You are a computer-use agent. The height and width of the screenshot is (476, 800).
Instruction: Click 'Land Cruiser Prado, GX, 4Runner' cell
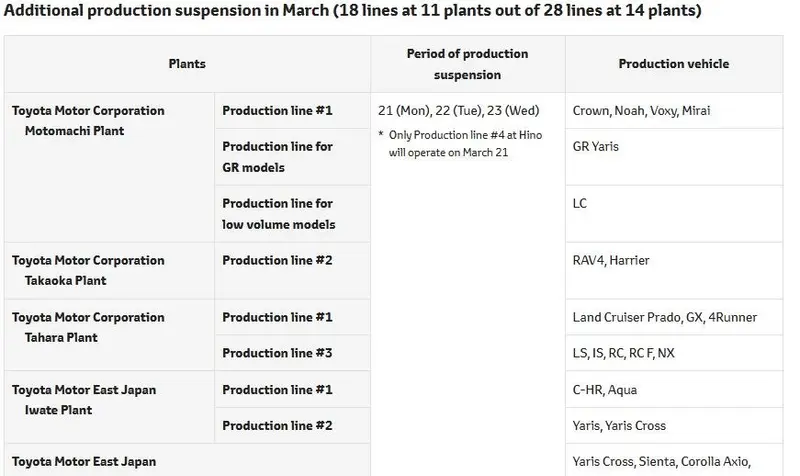coord(674,317)
